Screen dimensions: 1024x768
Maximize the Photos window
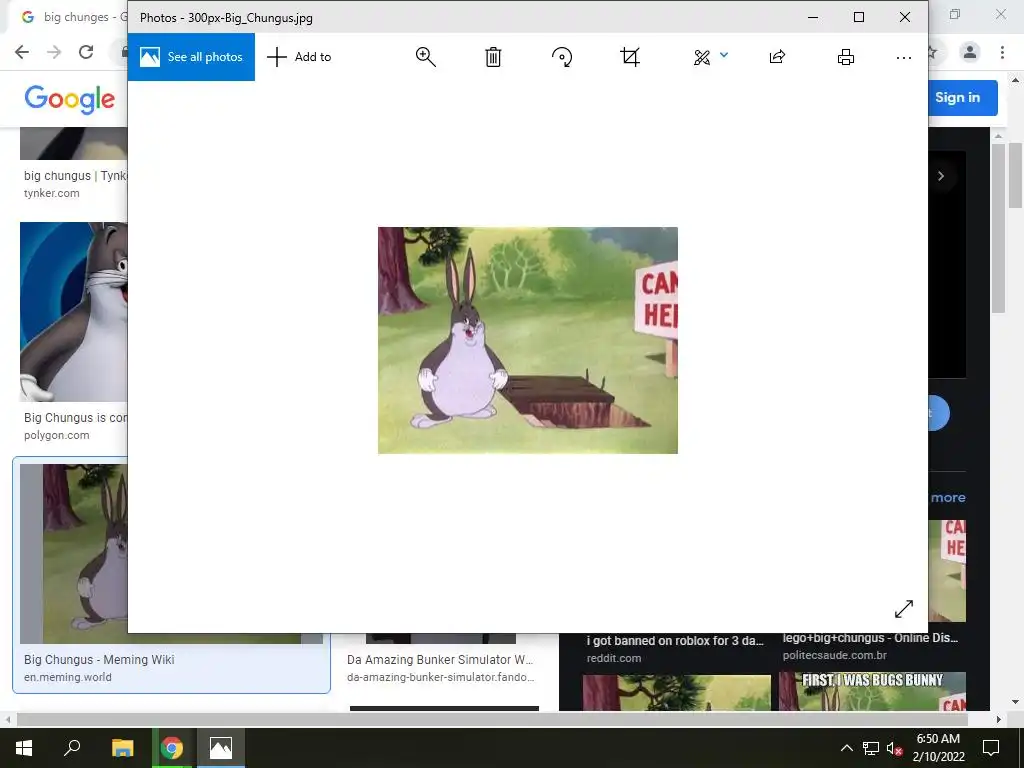859,18
